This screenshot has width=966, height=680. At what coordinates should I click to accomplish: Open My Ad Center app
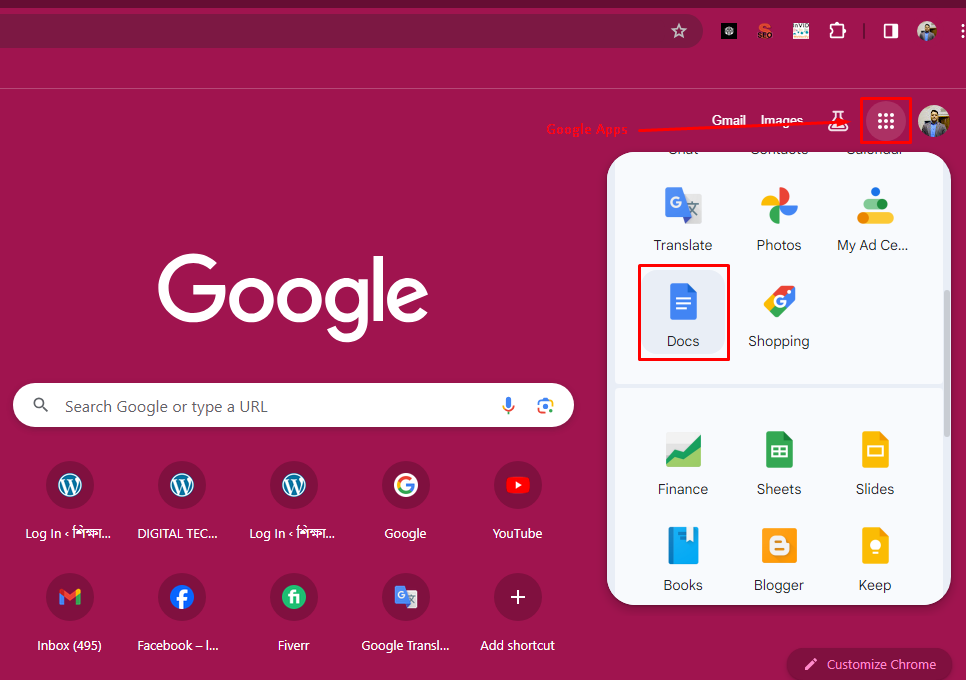874,219
